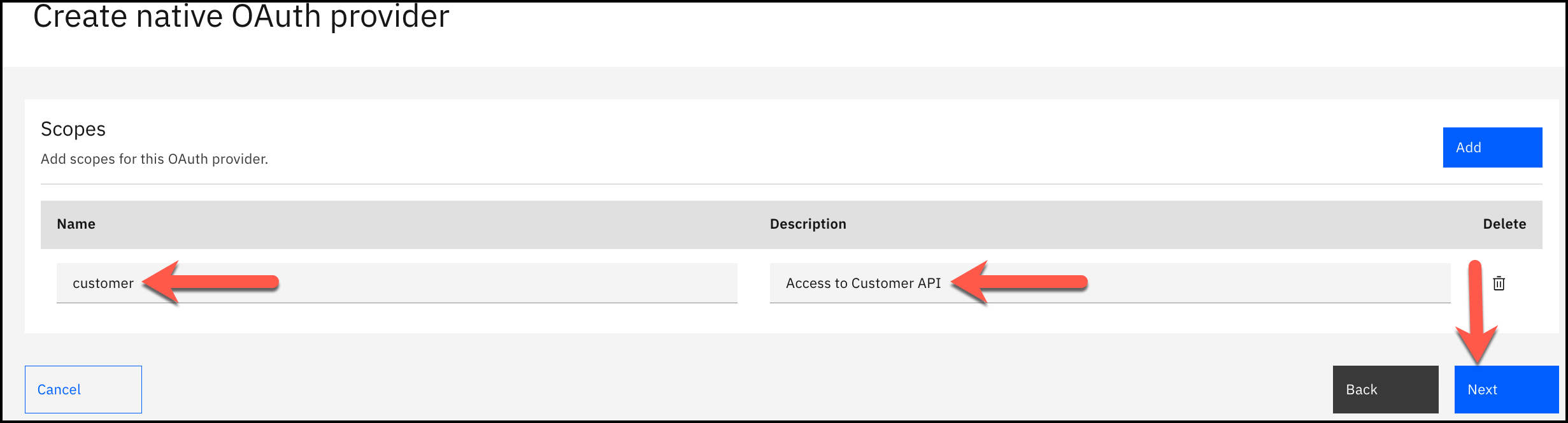
Task: Click the 'Add scopes for this OAuth provider' text
Action: pos(154,159)
